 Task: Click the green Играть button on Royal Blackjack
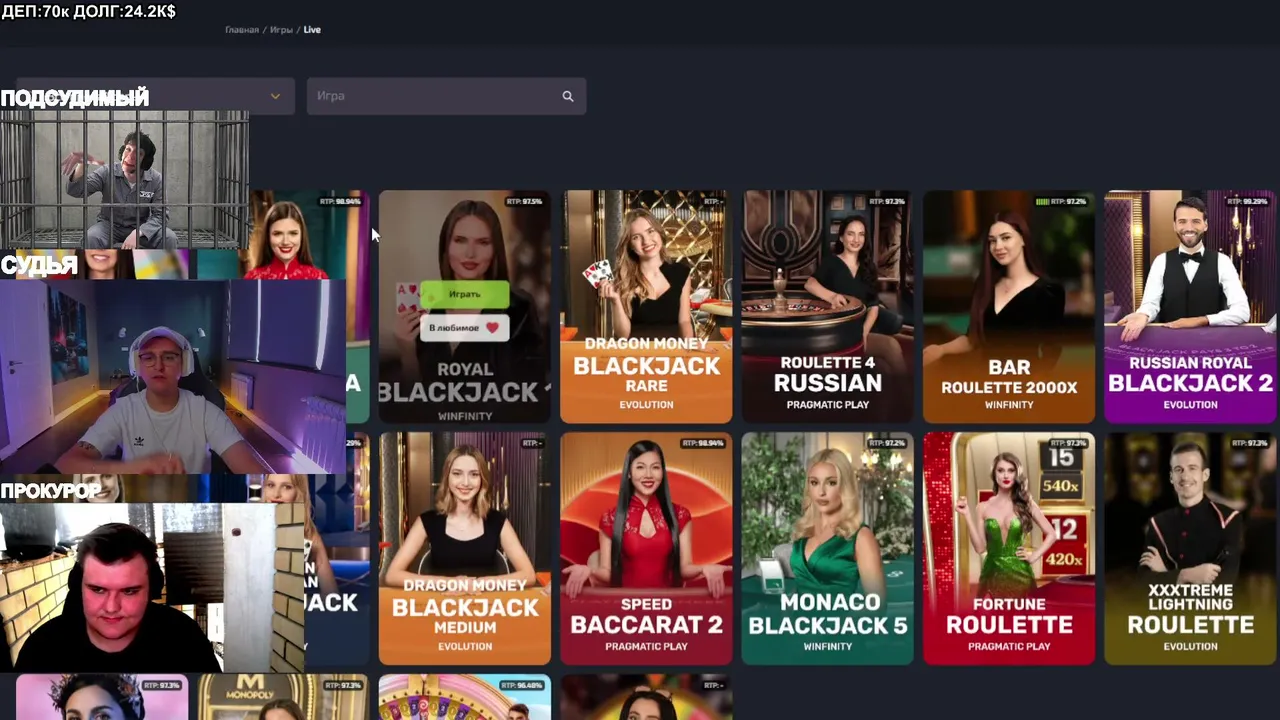coord(465,294)
